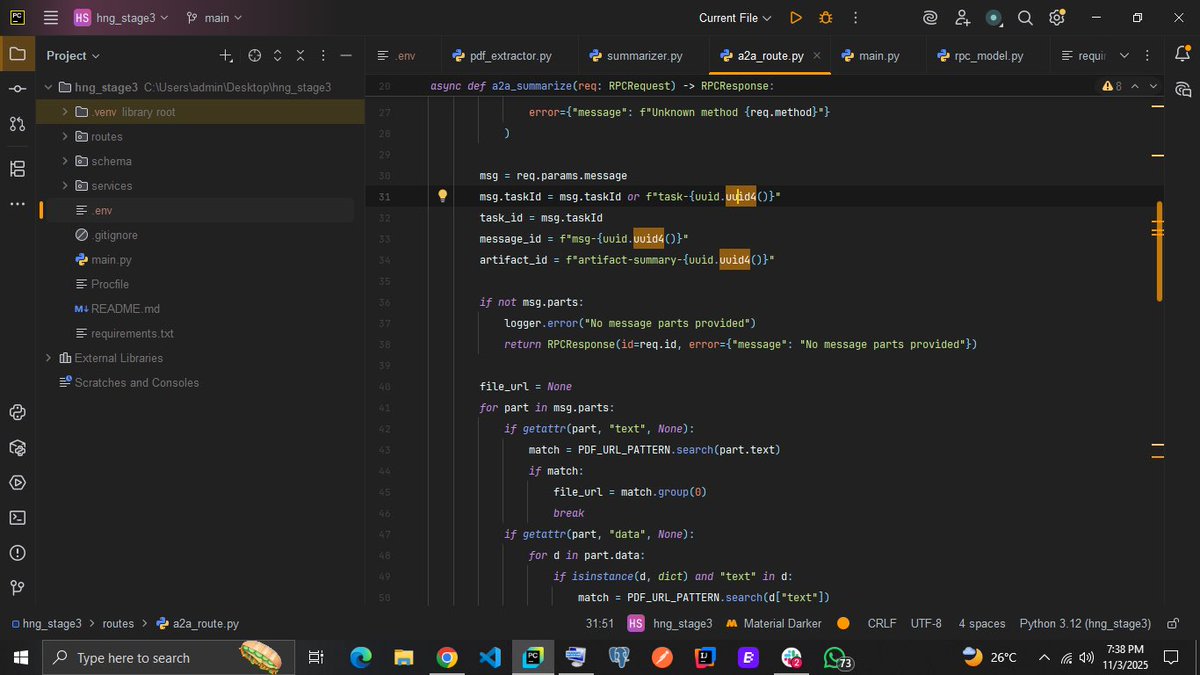Show hidden editor tabs chevron

point(1124,56)
